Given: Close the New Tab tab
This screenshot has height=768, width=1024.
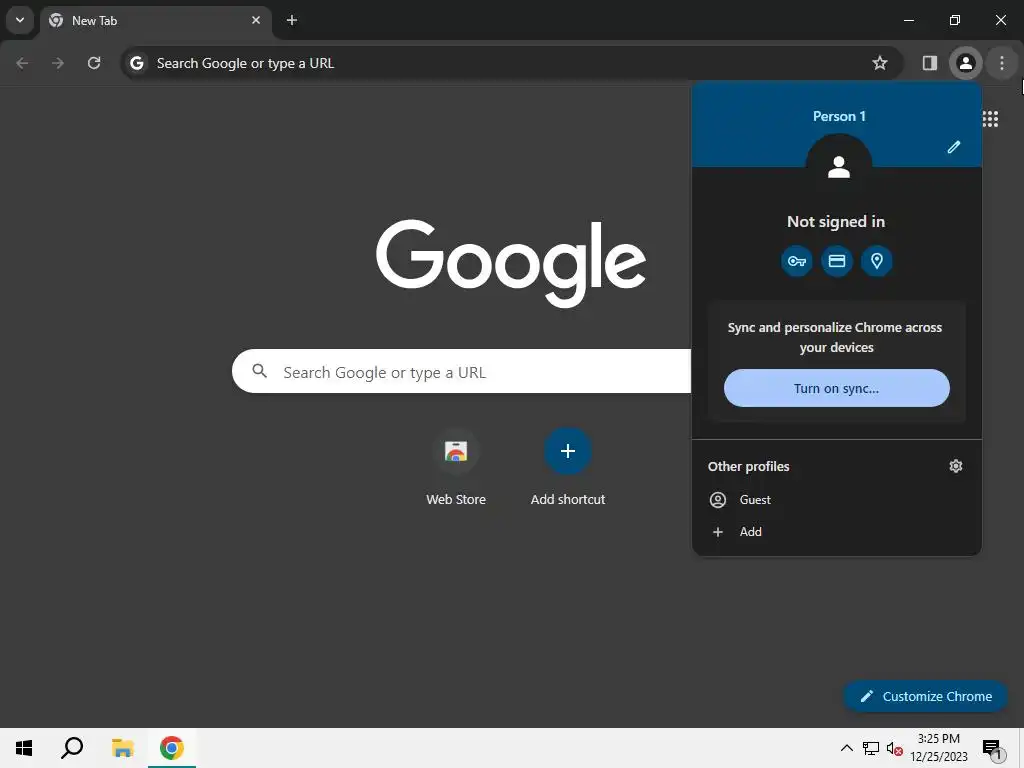Looking at the screenshot, I should 256,20.
